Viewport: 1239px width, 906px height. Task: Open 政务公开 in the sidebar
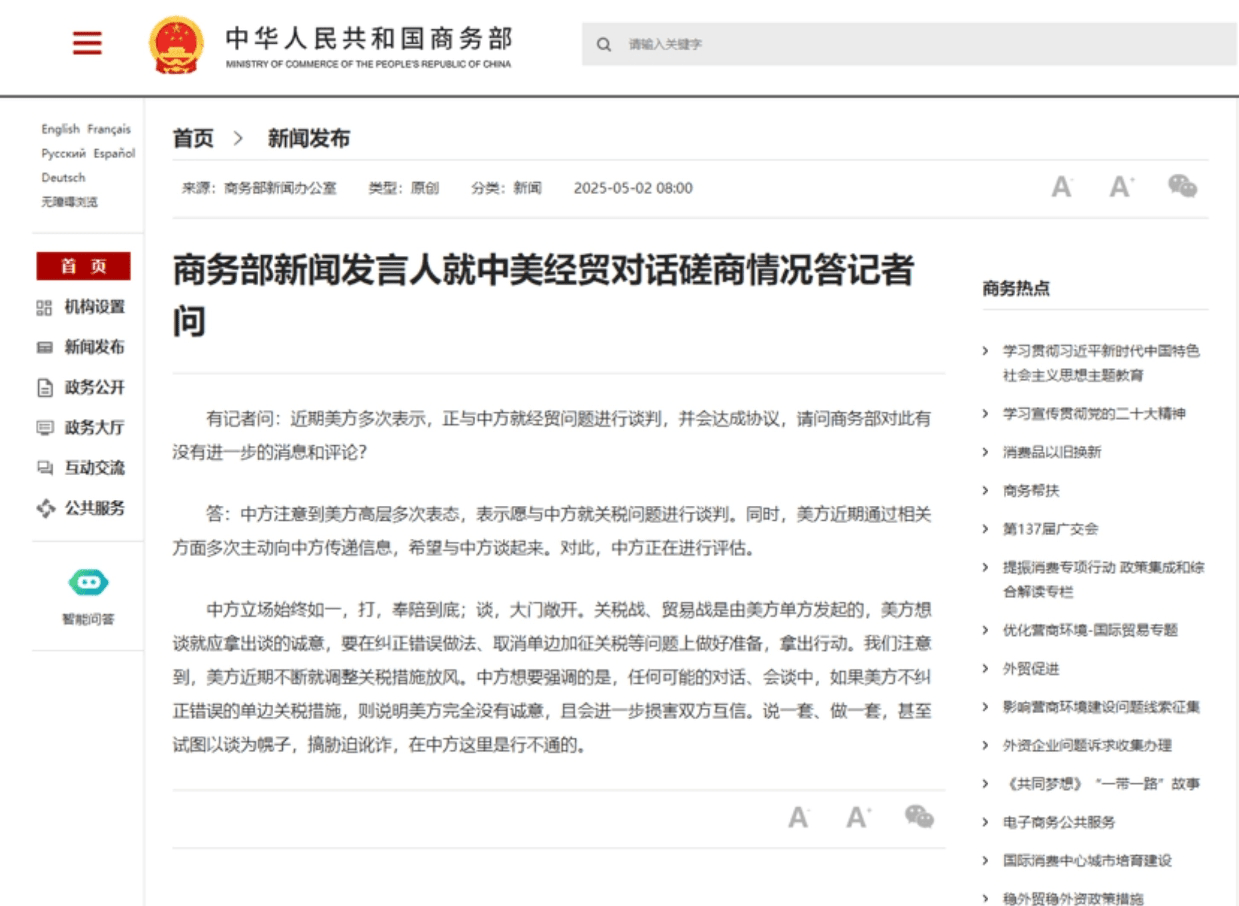click(95, 387)
